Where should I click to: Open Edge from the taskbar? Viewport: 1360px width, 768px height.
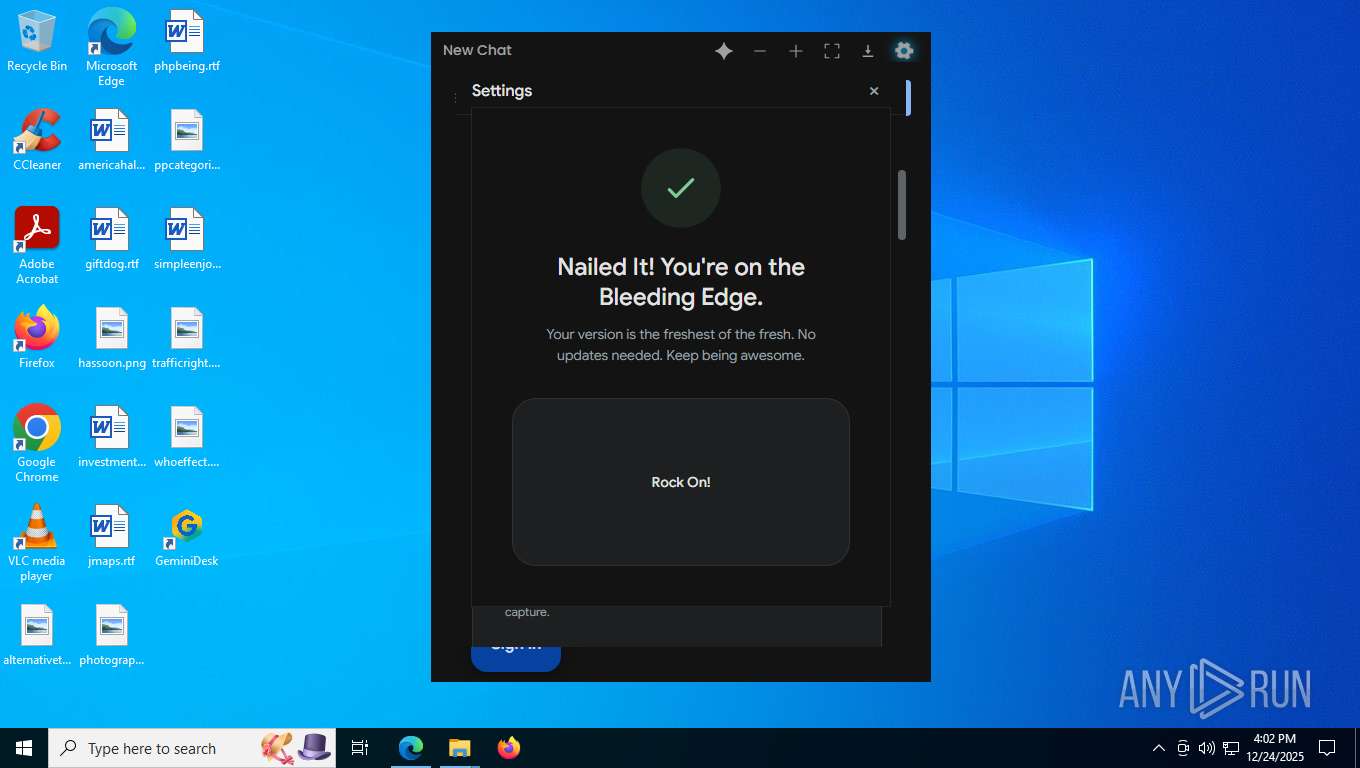tap(411, 748)
